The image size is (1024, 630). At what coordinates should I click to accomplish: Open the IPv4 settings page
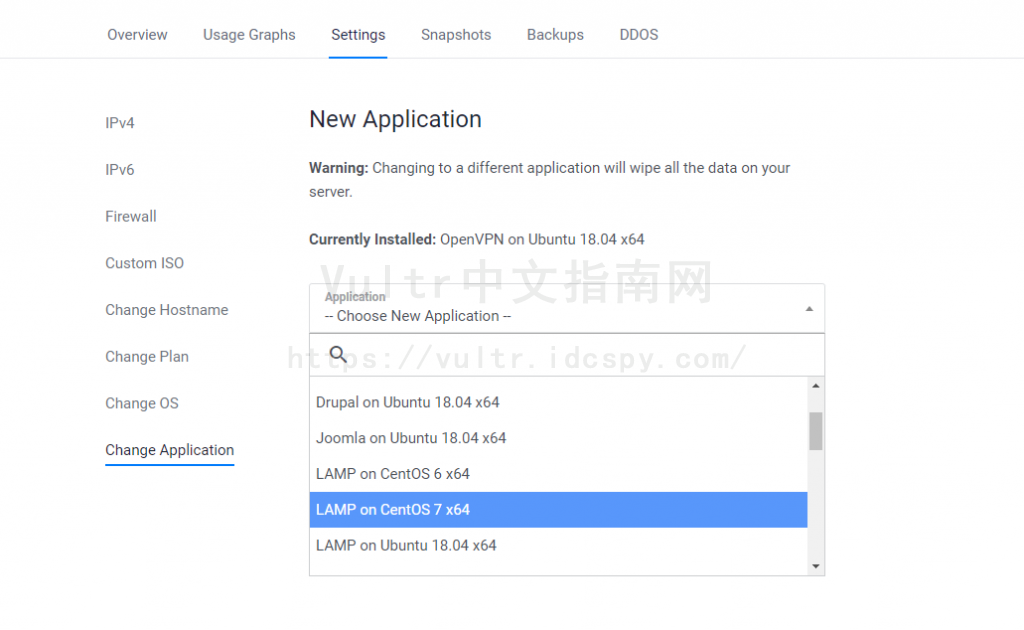pos(119,122)
